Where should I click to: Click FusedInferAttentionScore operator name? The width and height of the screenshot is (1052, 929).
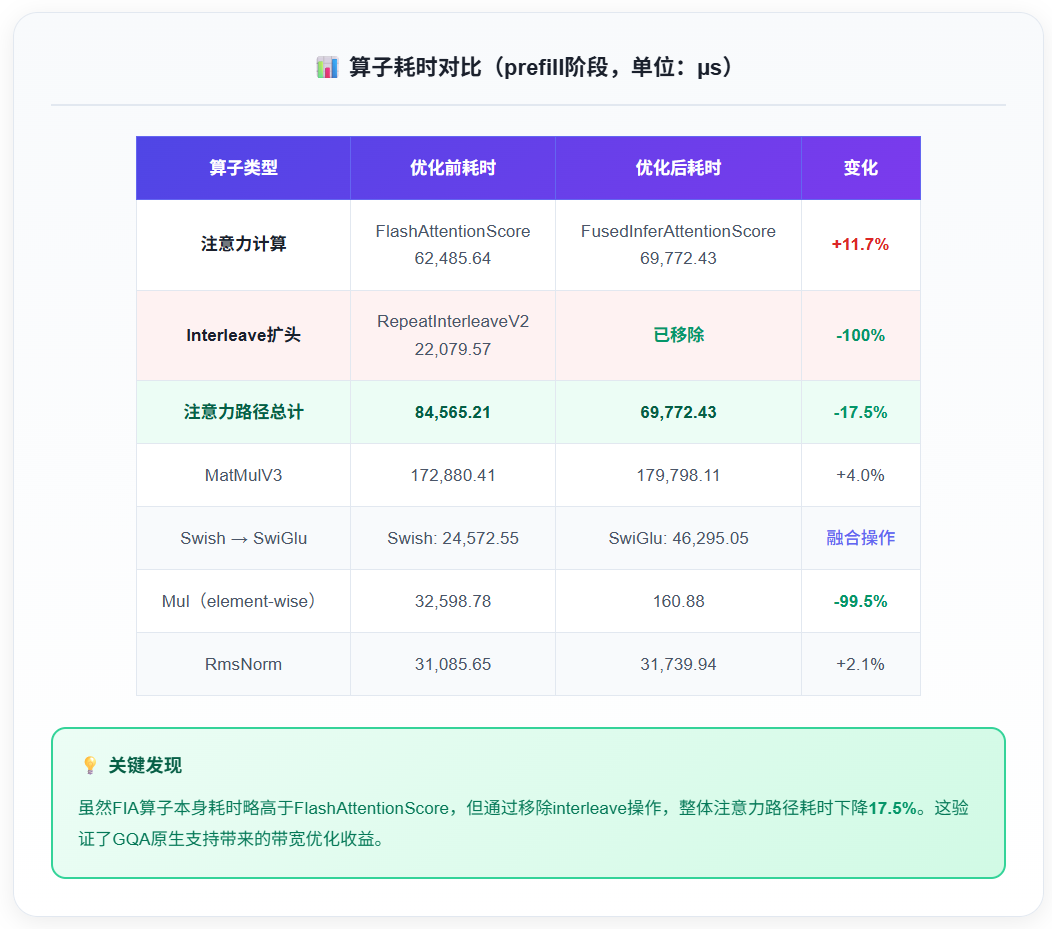(x=678, y=231)
